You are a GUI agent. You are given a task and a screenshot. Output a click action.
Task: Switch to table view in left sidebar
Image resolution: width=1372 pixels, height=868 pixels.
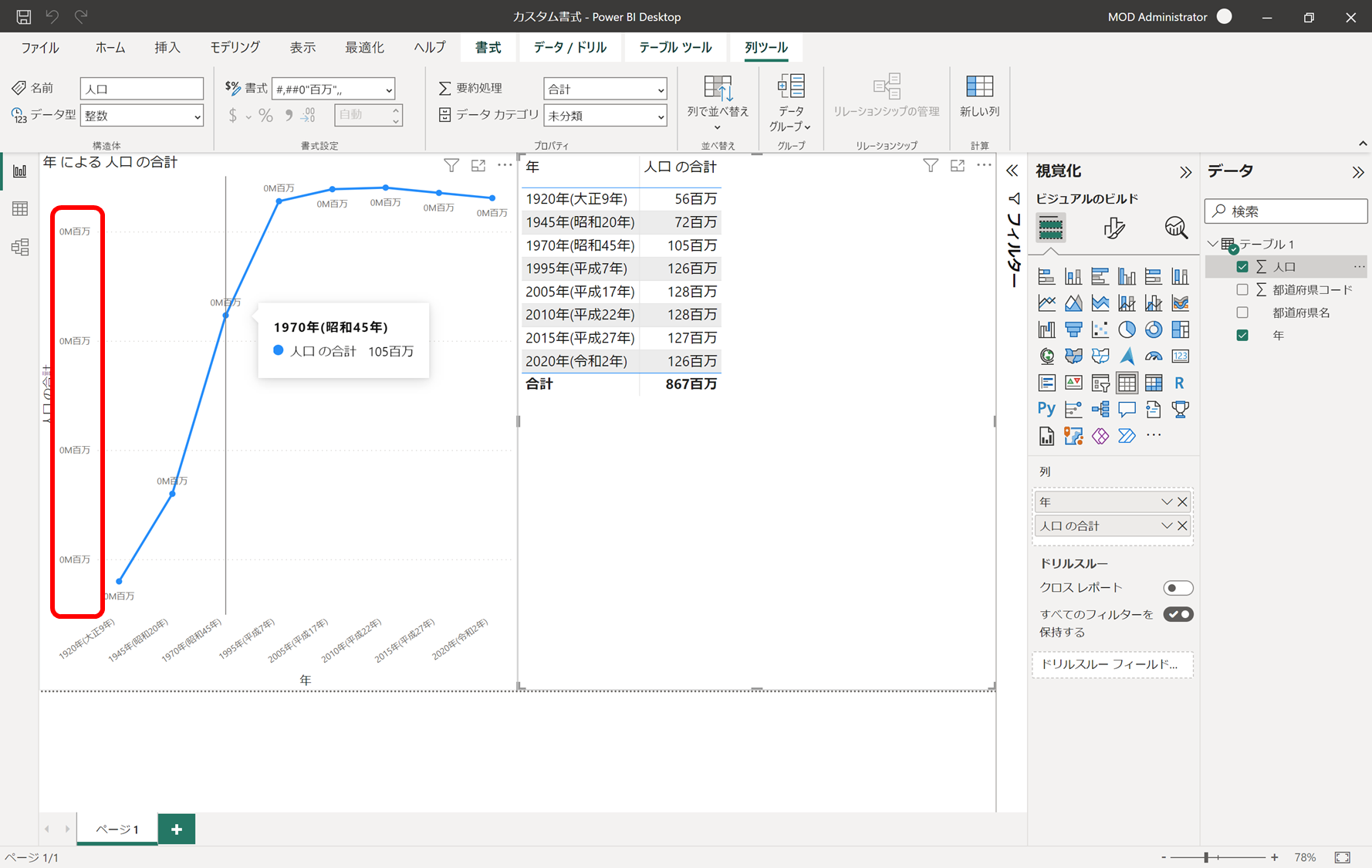click(x=20, y=209)
